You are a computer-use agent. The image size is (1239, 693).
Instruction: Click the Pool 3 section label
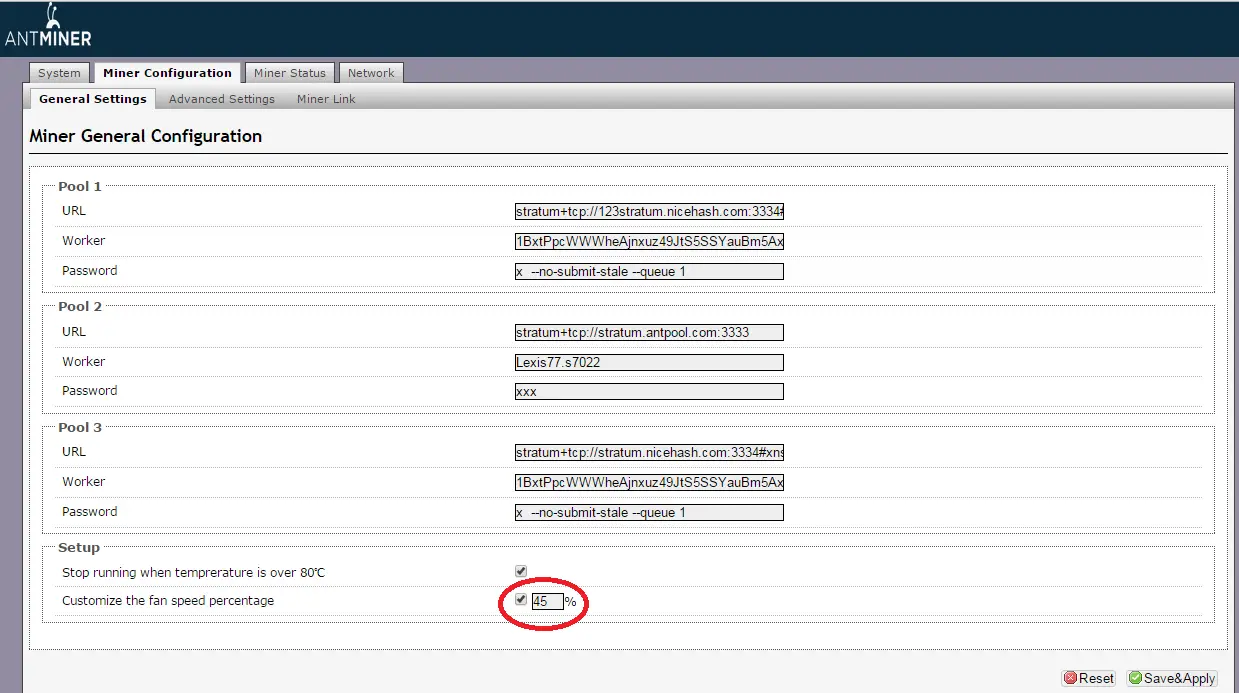80,427
